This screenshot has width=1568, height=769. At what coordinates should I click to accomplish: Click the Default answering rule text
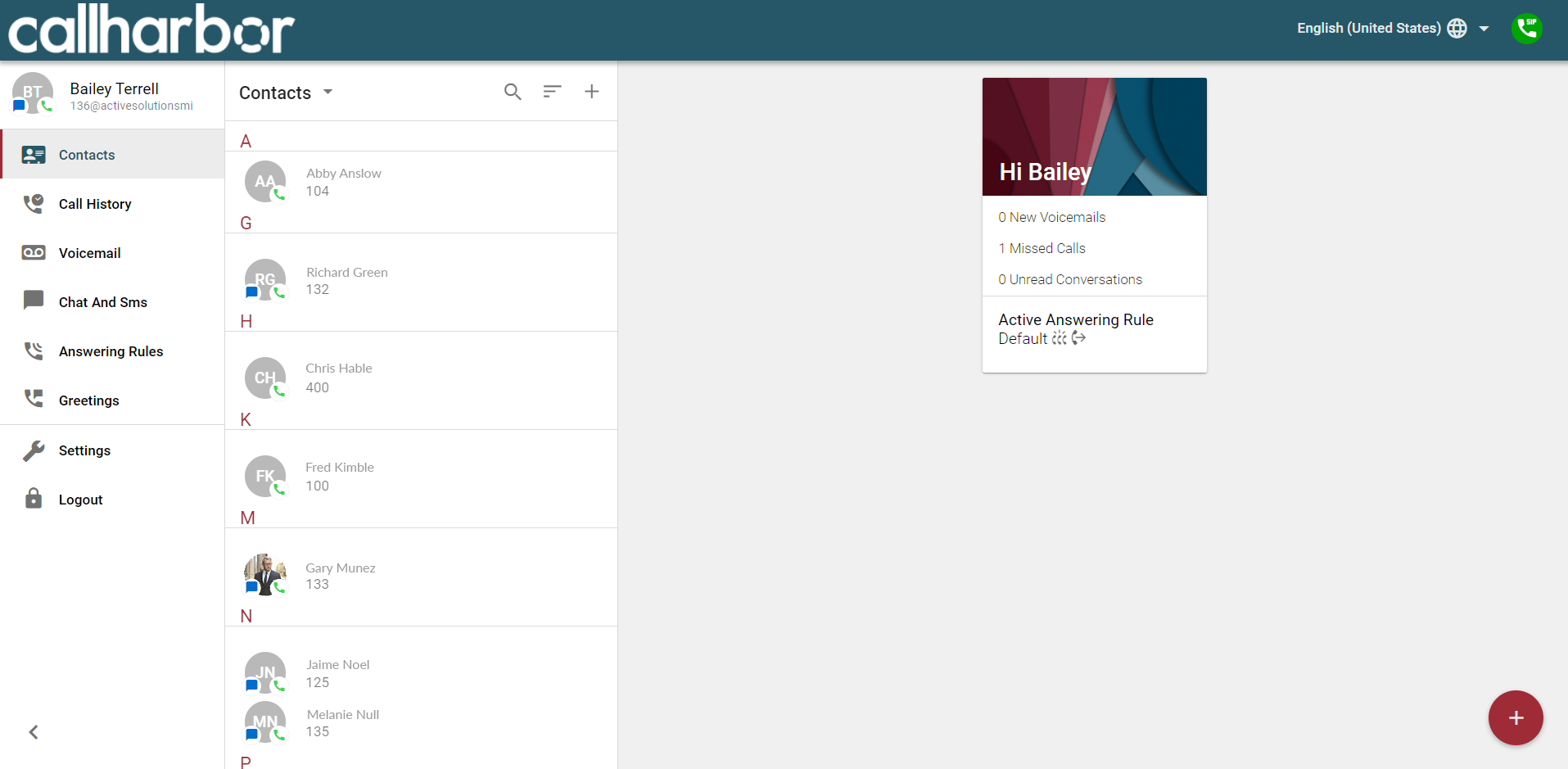coord(1023,338)
